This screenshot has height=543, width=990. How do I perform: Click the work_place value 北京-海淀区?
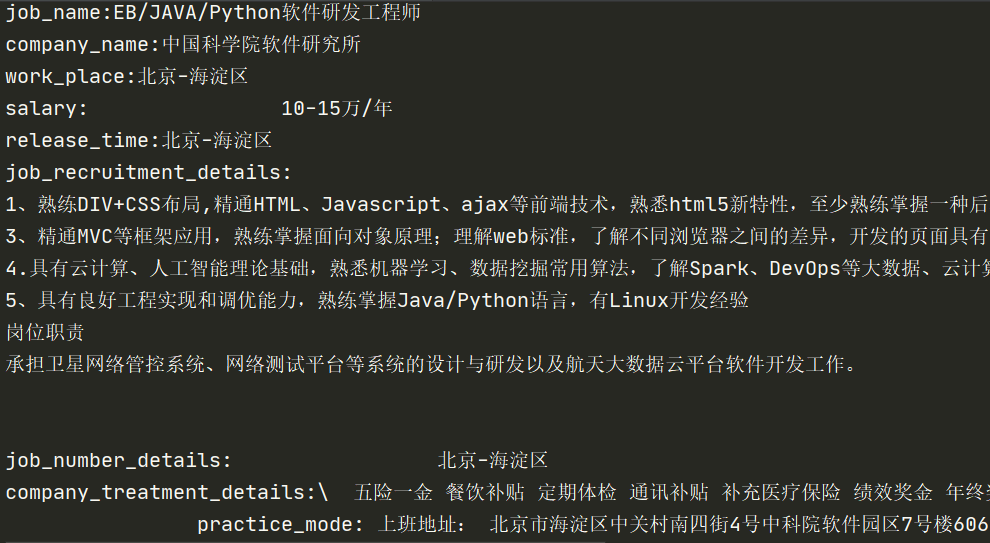(x=193, y=76)
